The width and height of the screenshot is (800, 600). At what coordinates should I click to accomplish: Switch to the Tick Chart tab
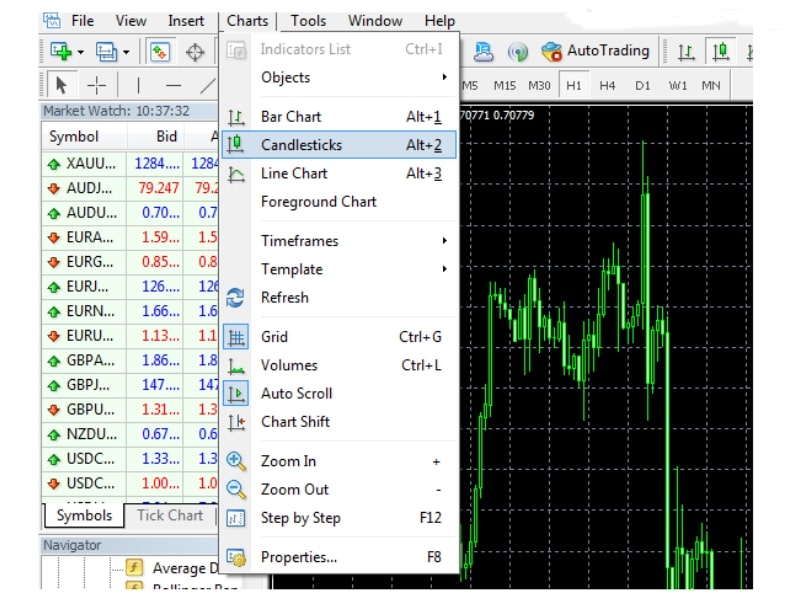tap(169, 516)
